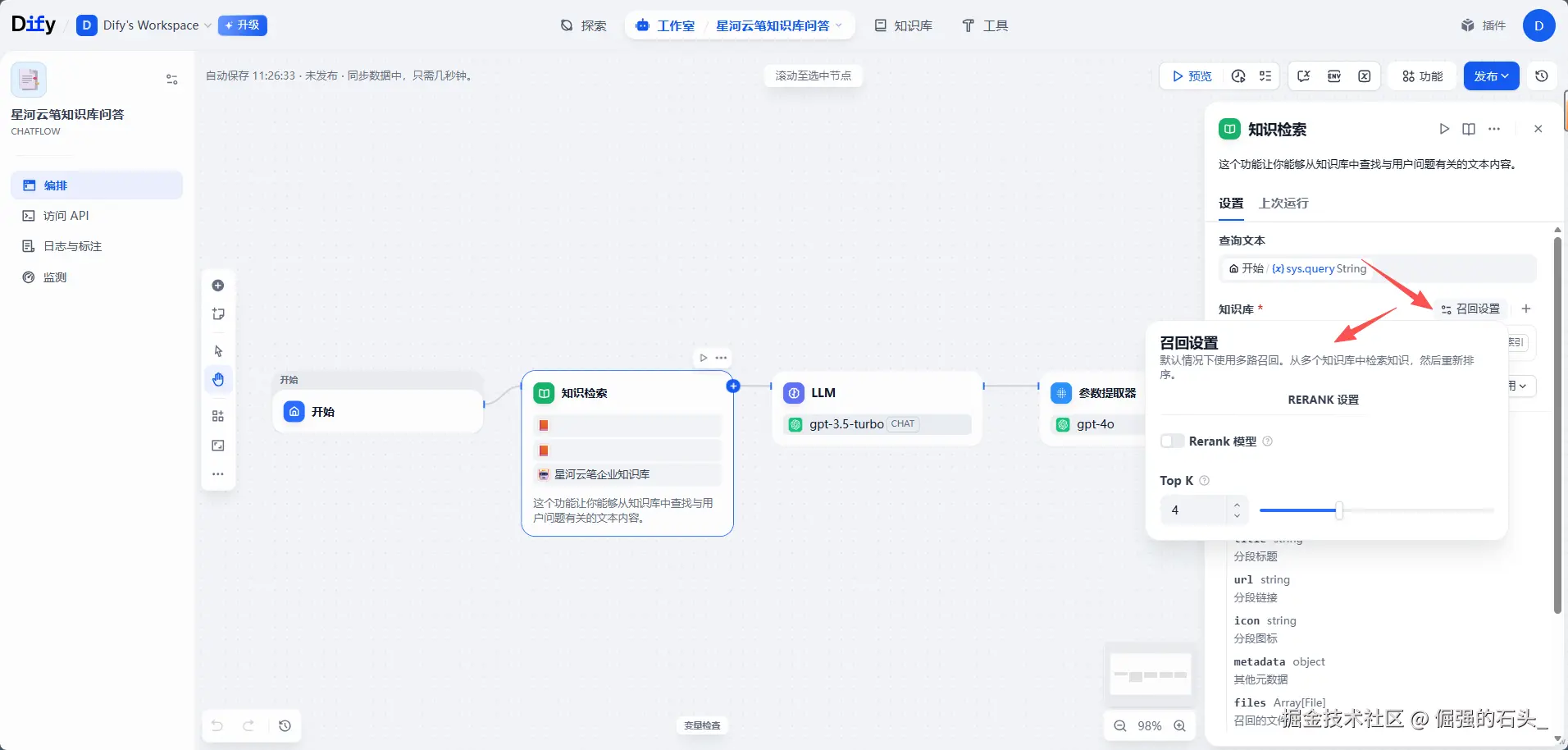Image resolution: width=1568 pixels, height=750 pixels.
Task: Zoom in on the canvas
Action: 1180,725
